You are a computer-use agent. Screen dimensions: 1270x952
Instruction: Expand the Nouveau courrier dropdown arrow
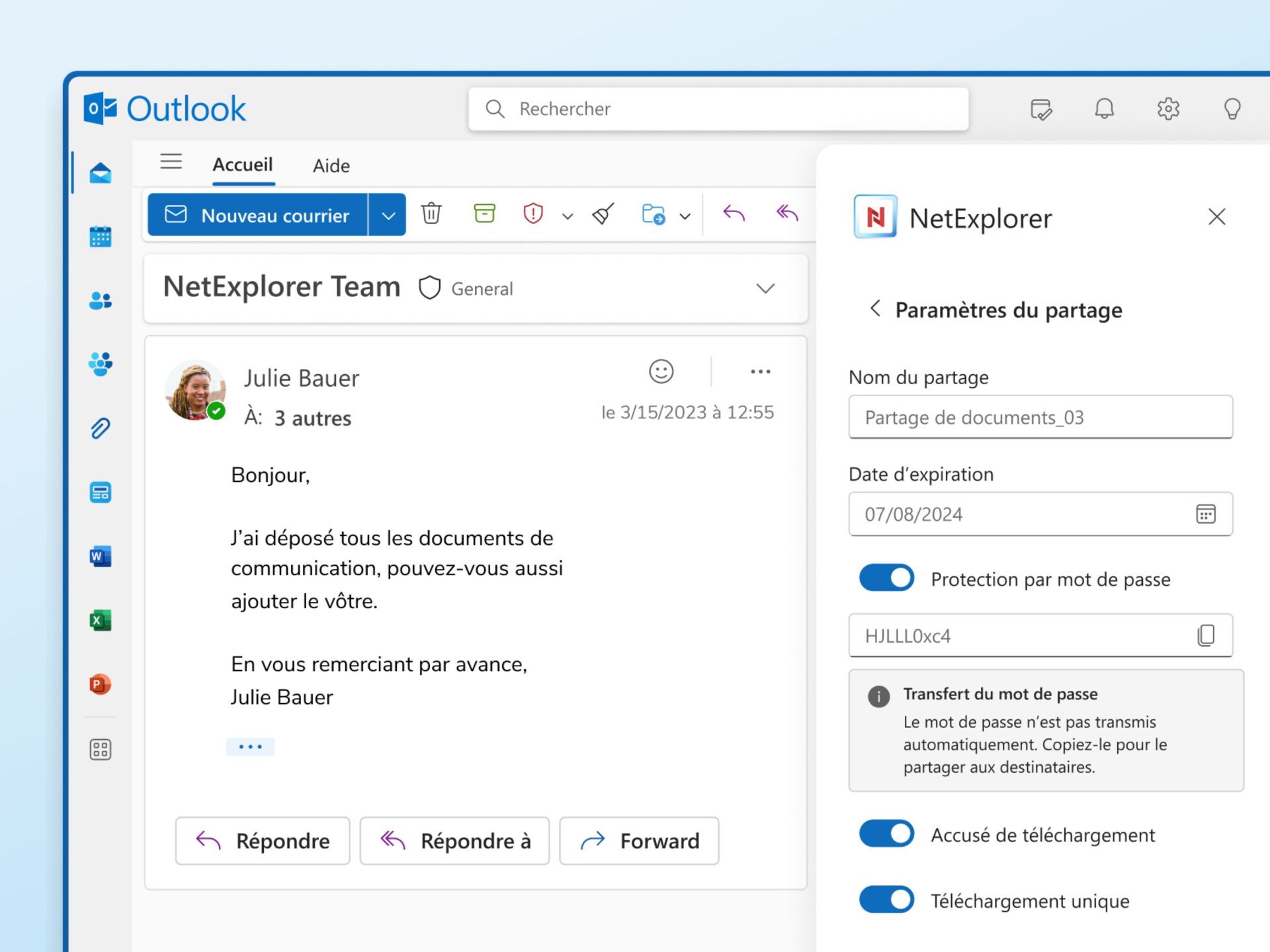click(x=388, y=215)
